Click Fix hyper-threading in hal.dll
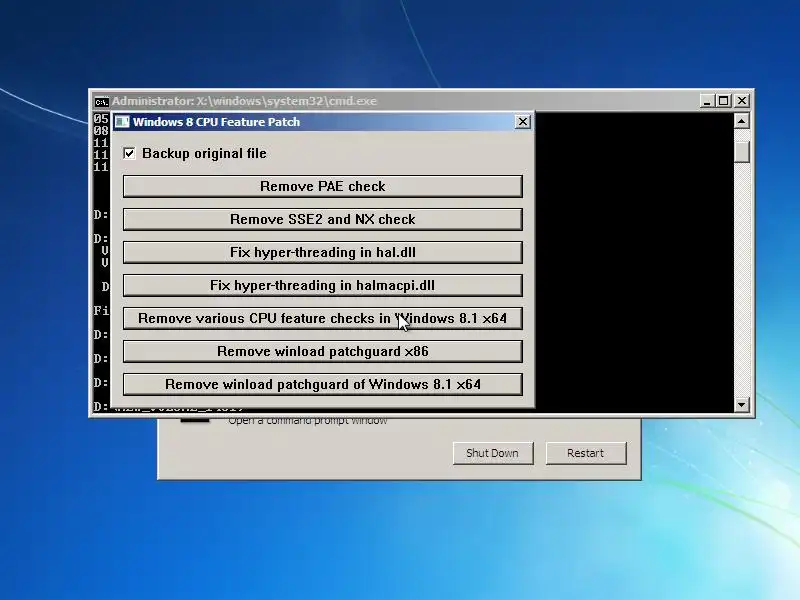 [x=322, y=253]
